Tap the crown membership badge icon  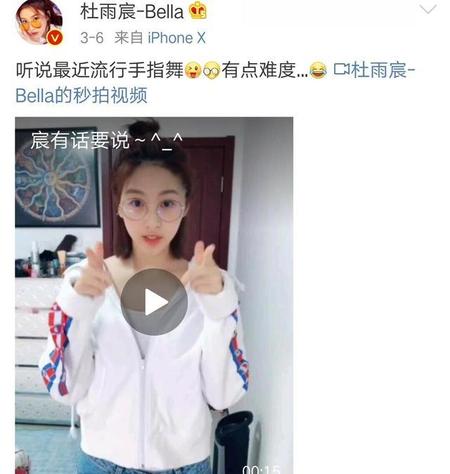[x=198, y=10]
